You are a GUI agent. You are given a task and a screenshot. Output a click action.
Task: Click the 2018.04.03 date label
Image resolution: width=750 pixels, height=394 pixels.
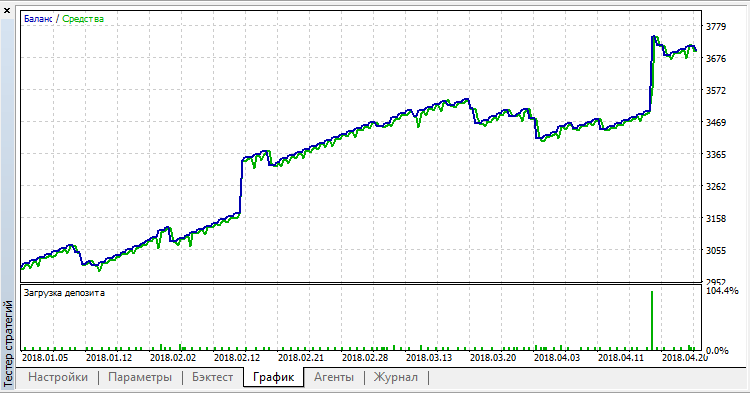pos(557,358)
